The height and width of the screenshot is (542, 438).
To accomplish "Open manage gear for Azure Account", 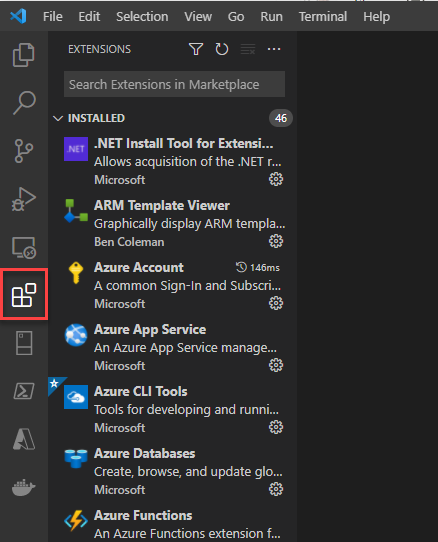I will 276,303.
